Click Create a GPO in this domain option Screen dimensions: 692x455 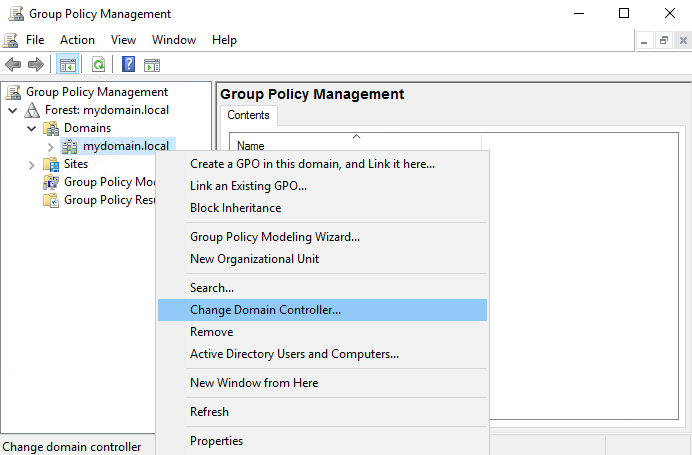coord(312,164)
